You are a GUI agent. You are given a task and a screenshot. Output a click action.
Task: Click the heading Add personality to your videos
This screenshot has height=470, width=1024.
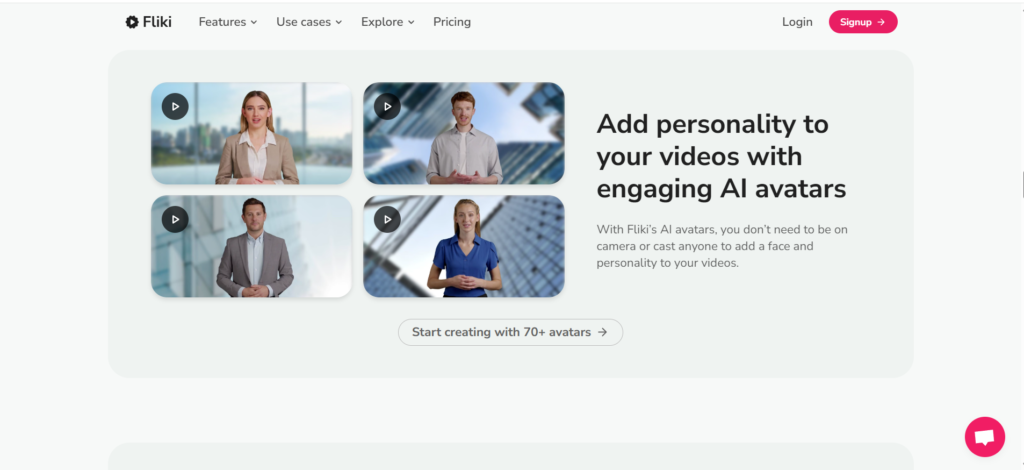tap(721, 157)
